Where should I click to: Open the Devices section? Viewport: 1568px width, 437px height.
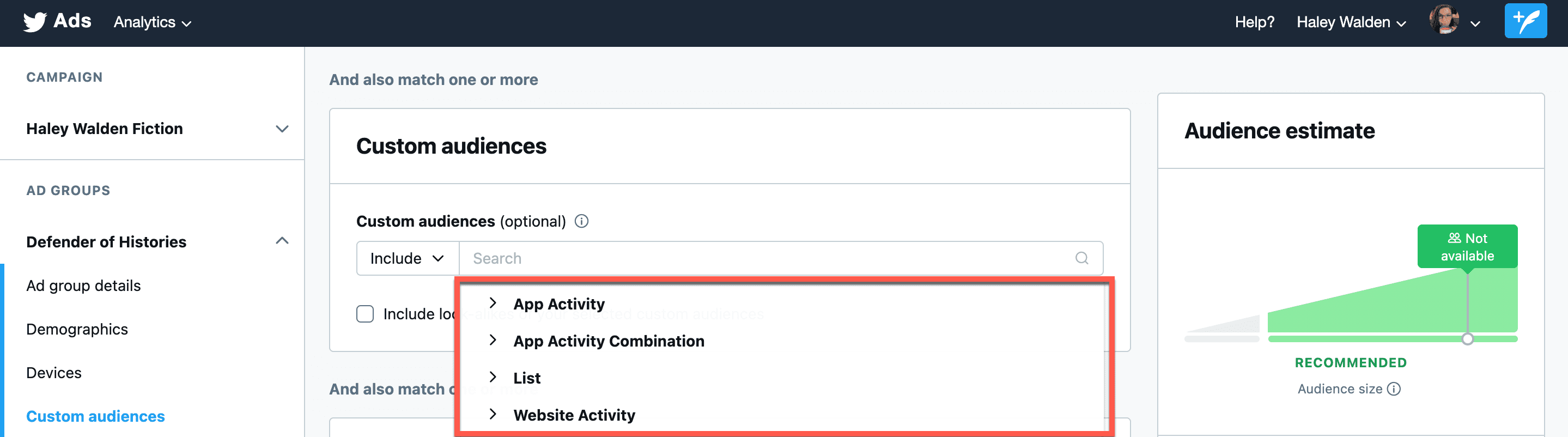[54, 373]
